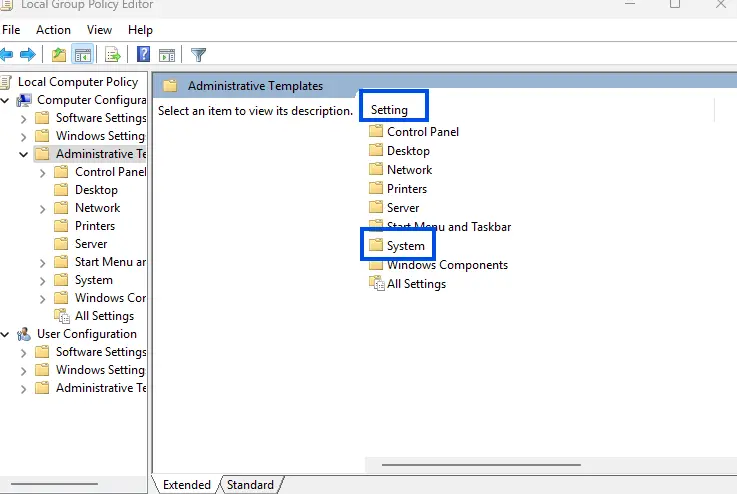Image resolution: width=737 pixels, height=494 pixels.
Task: Select User Configuration in the tree
Action: pos(87,334)
